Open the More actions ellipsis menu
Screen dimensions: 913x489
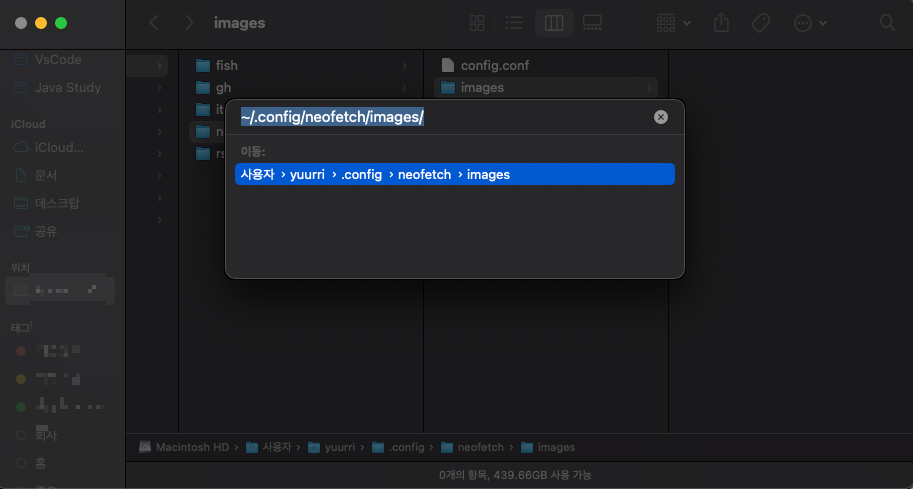coord(810,23)
